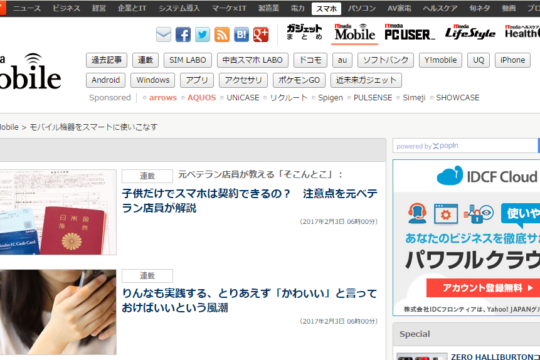This screenshot has width=540, height=360.
Task: Follow the sponsored リクルート link
Action: 289,98
